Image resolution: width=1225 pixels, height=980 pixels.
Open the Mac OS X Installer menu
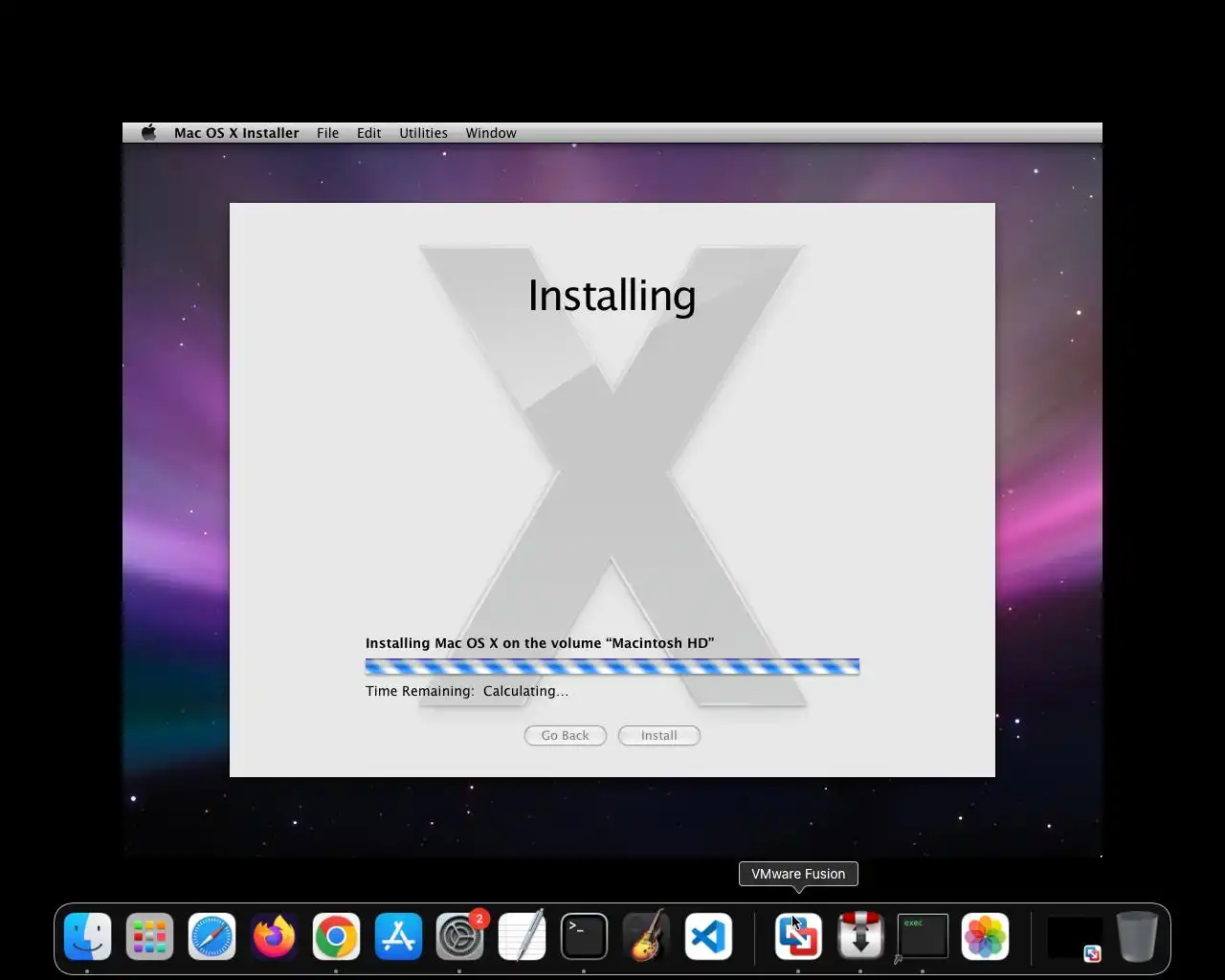click(236, 133)
